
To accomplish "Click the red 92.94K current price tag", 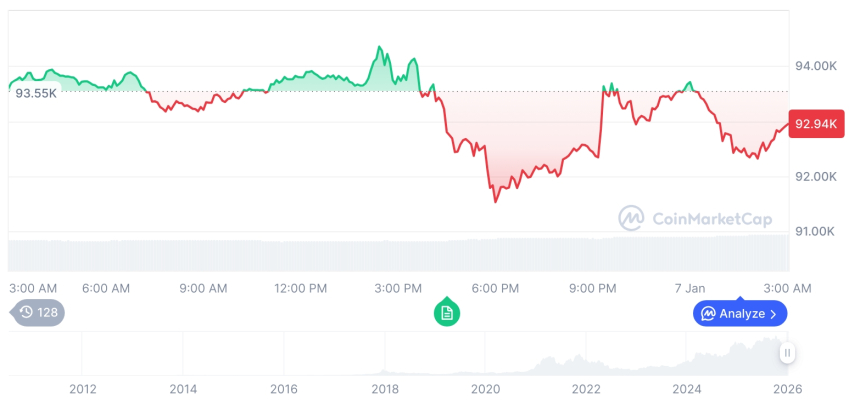I will coord(814,125).
